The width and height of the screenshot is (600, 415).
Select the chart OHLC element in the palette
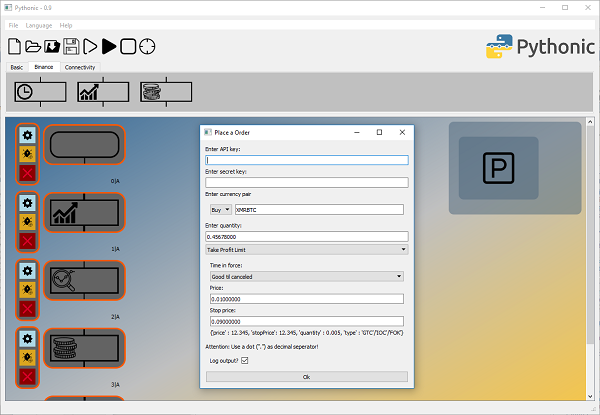[103, 92]
